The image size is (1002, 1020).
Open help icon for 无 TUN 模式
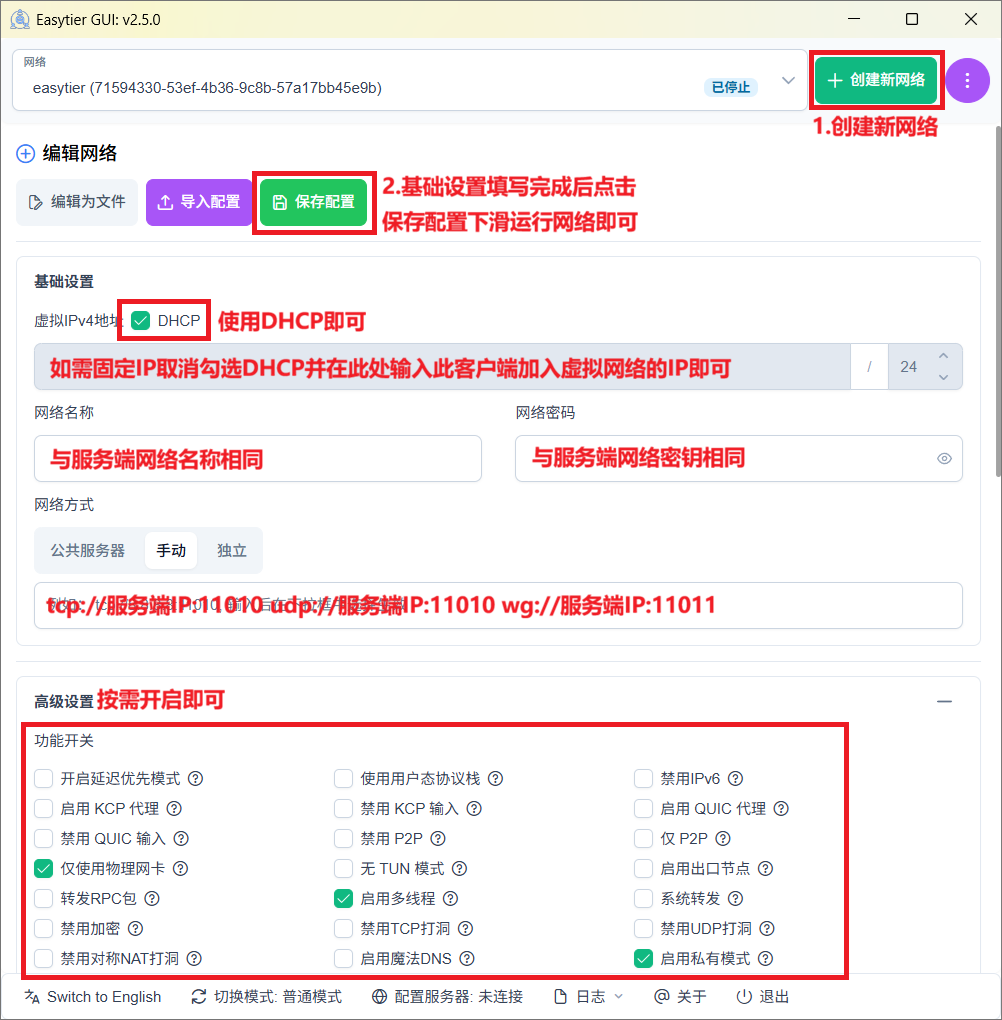pos(459,868)
